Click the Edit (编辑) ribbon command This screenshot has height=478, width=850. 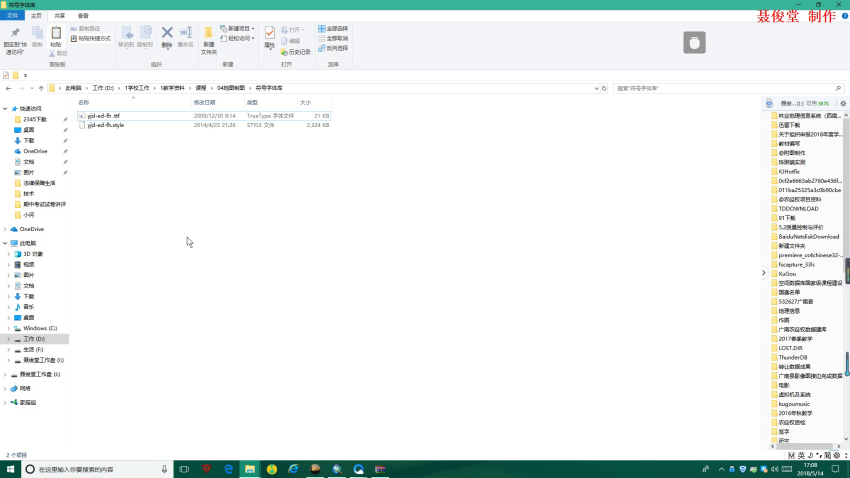click(x=291, y=41)
